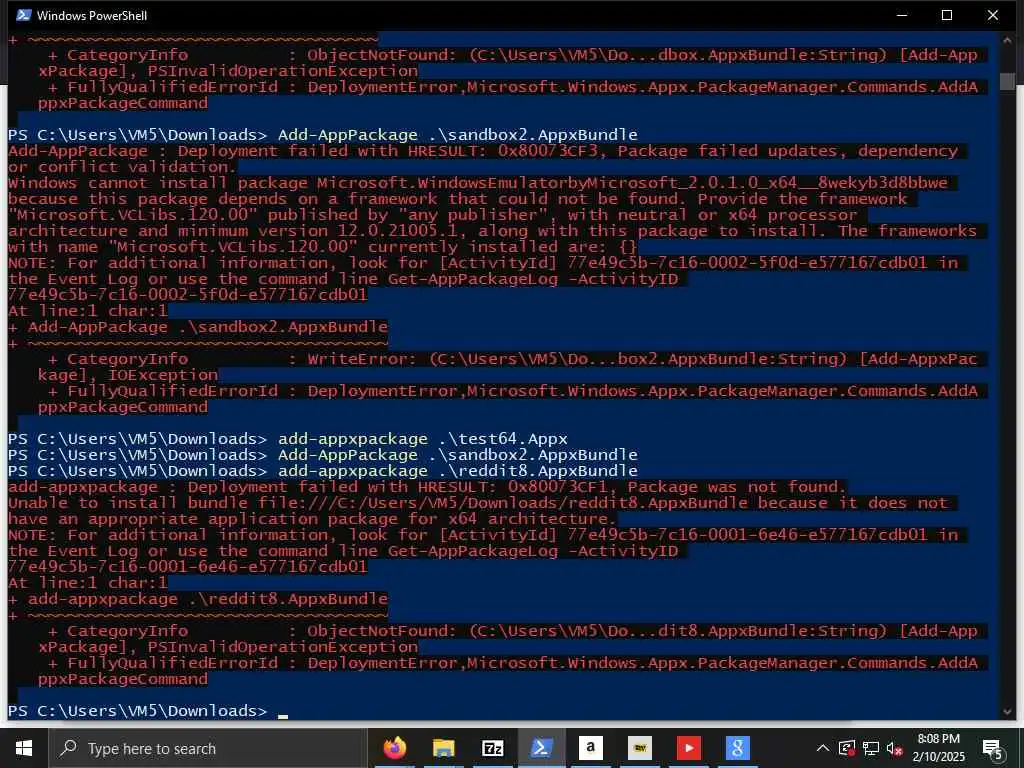This screenshot has height=768, width=1024.
Task: Click 'Windows PowerShell' window title text
Action: pos(92,16)
